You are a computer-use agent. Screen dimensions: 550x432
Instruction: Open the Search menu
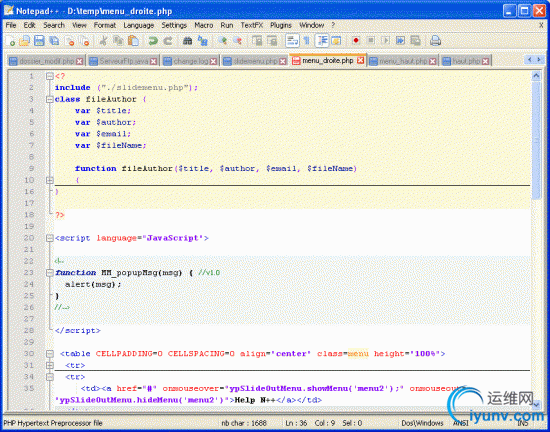click(x=54, y=25)
